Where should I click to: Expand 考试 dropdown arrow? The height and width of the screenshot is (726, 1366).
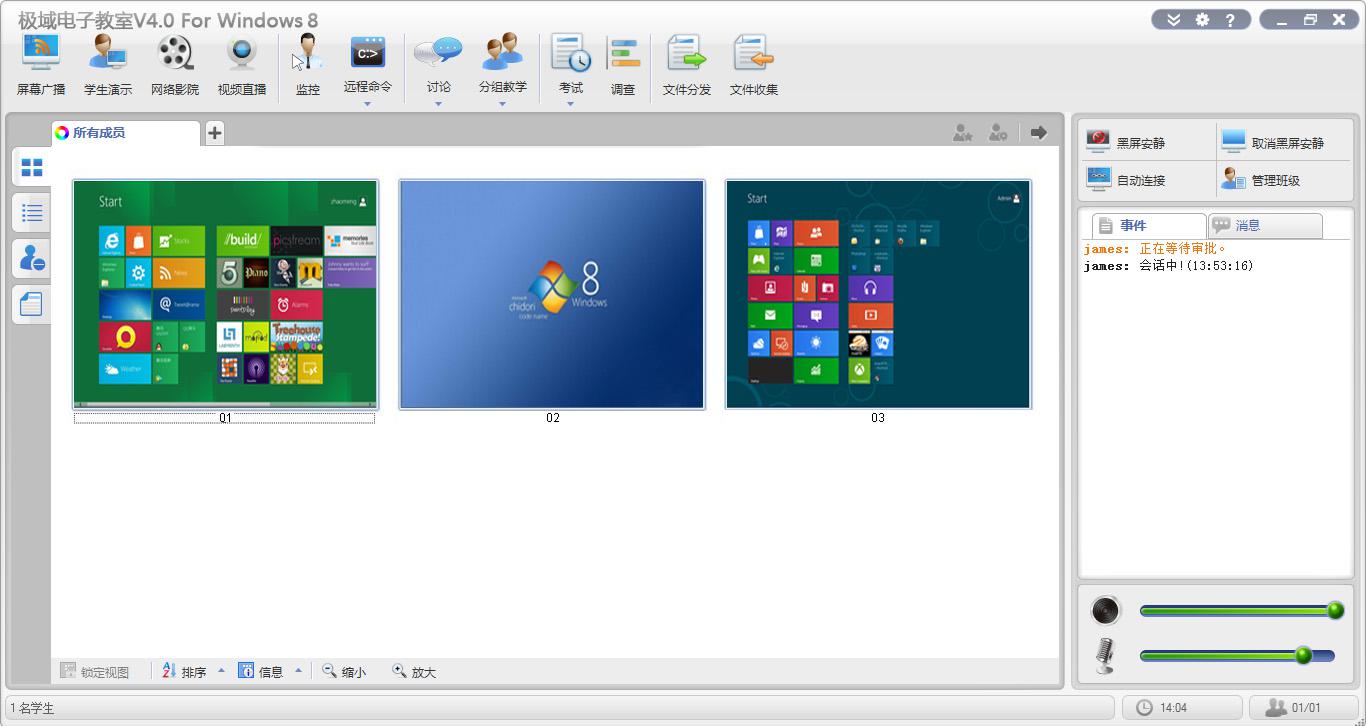pos(571,104)
